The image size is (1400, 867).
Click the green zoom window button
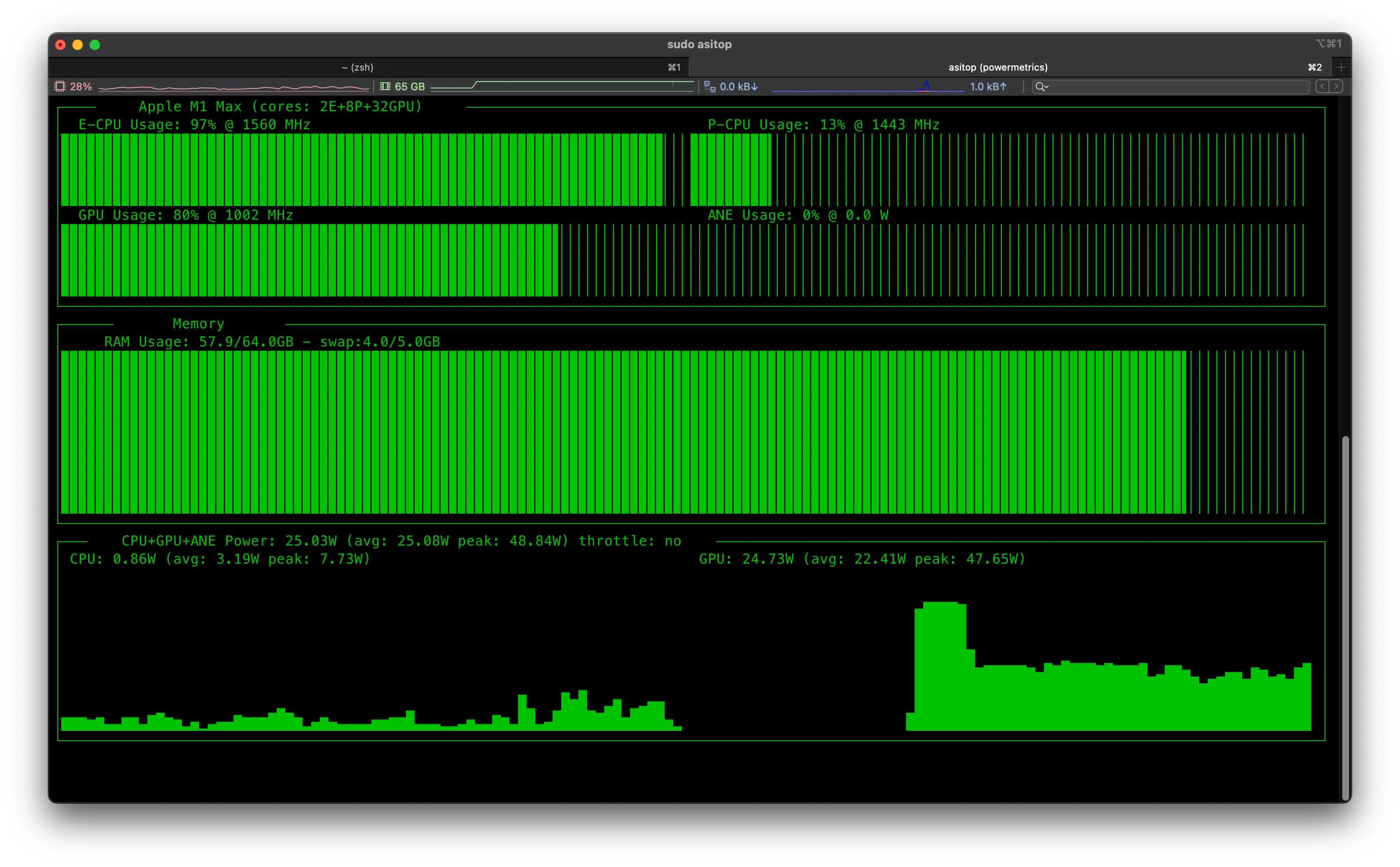click(x=95, y=45)
